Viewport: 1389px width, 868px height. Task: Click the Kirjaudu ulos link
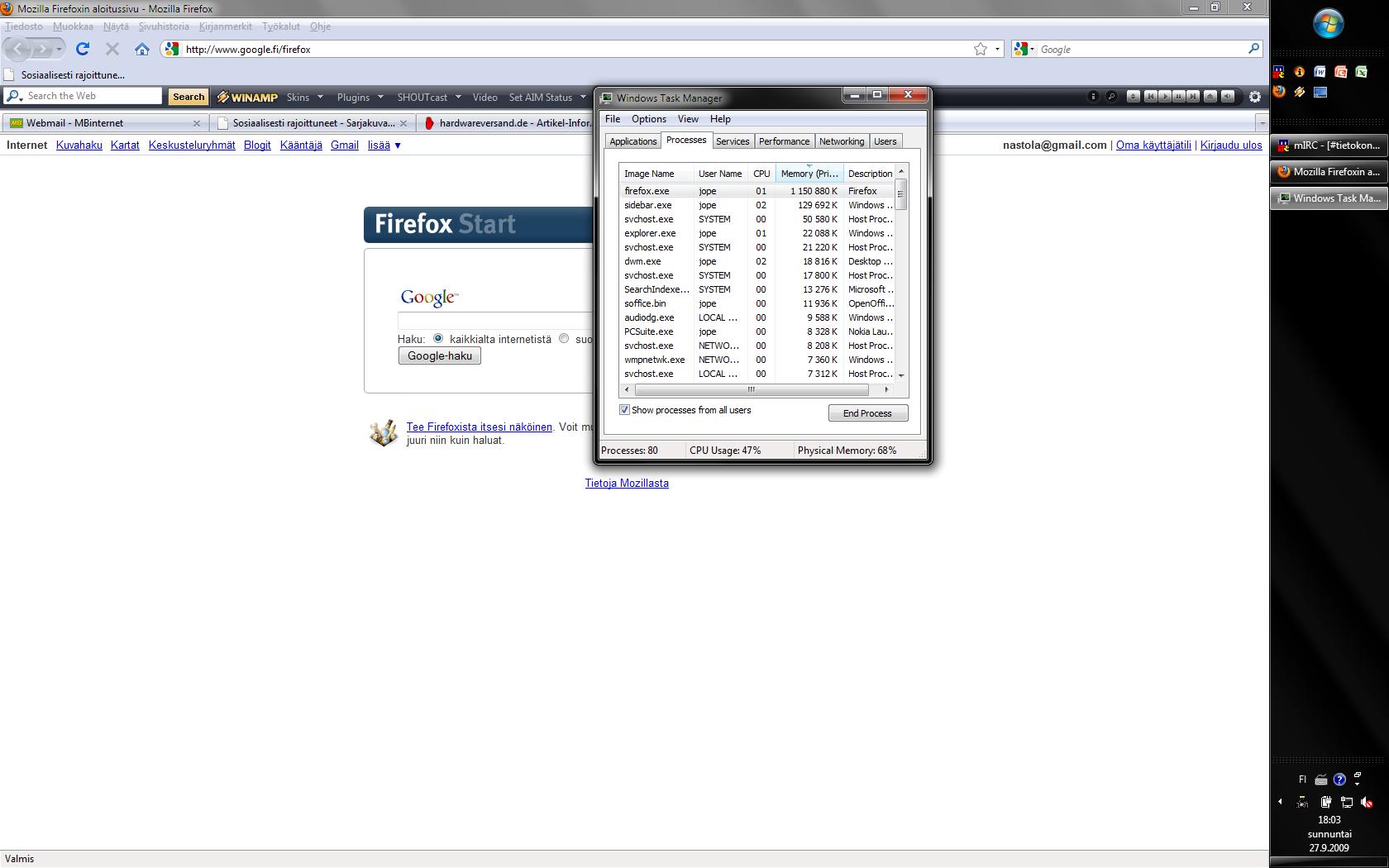click(x=1231, y=145)
